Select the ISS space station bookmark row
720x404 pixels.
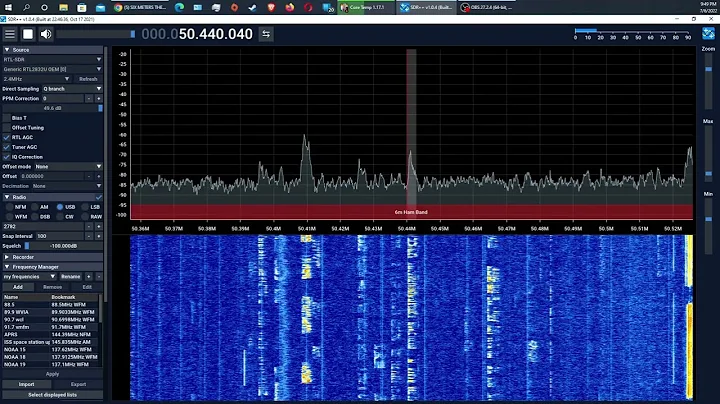(51, 342)
